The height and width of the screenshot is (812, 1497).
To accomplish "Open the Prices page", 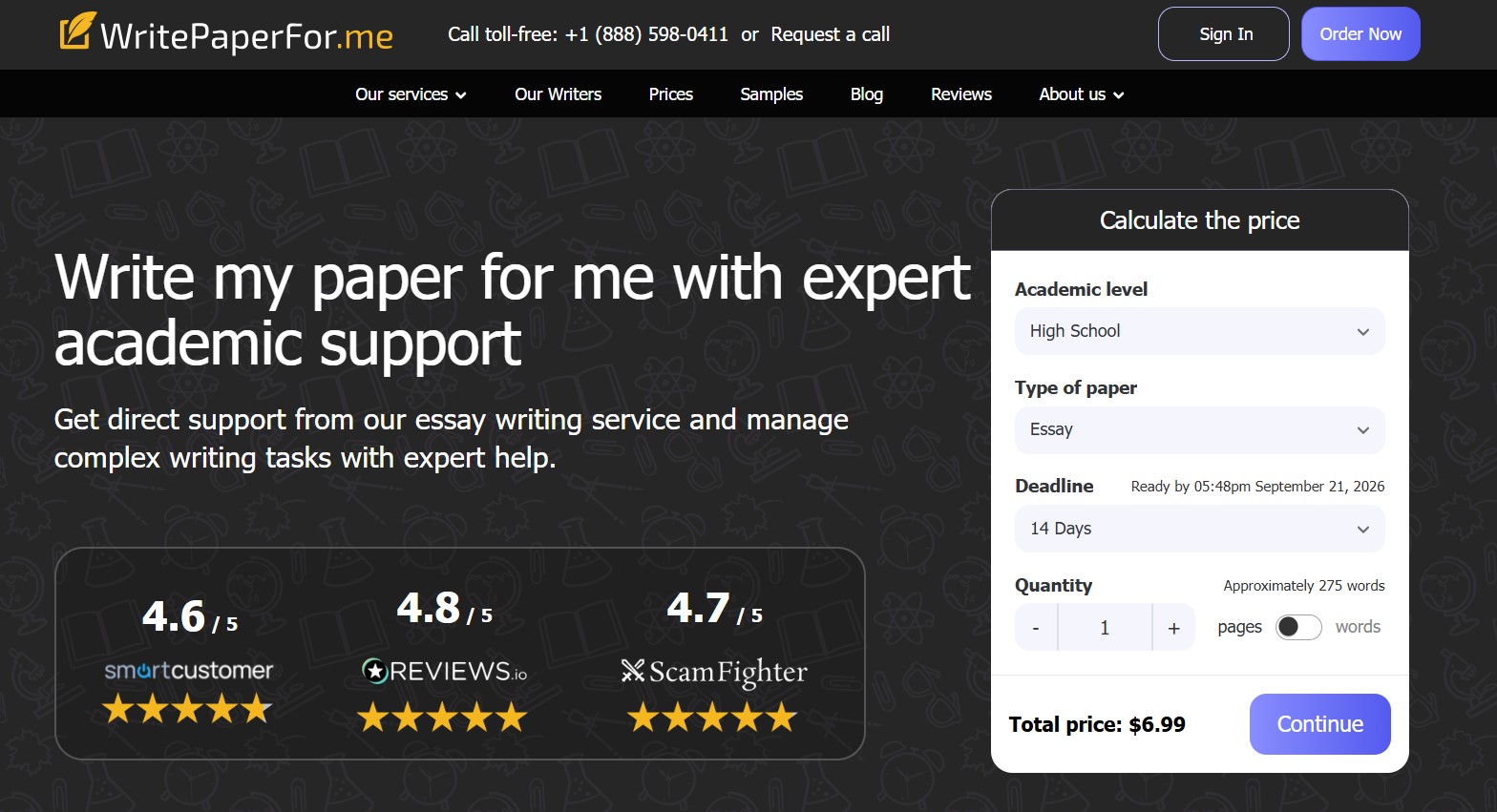I will (x=671, y=94).
